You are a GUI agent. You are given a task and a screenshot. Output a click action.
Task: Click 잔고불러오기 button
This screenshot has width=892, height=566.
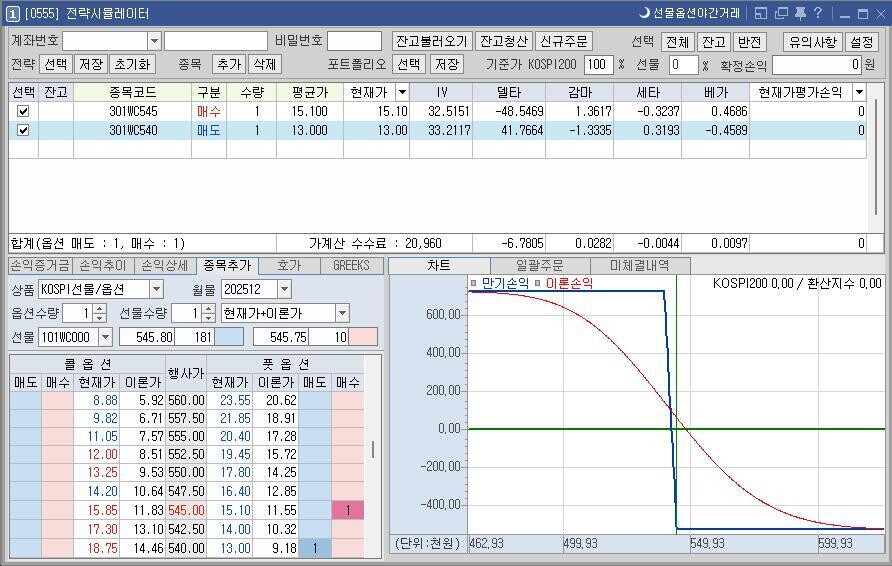(432, 42)
